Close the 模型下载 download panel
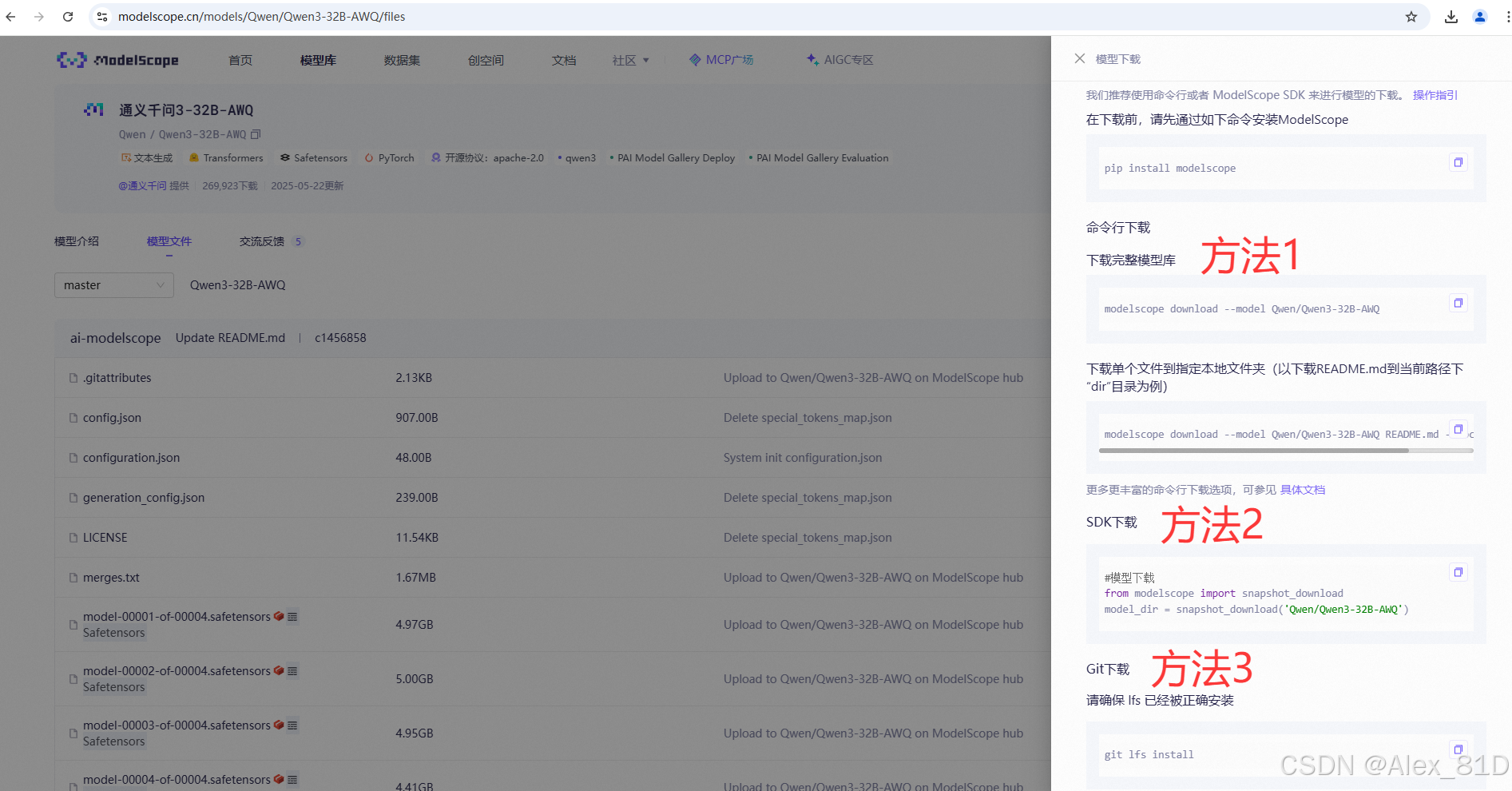This screenshot has width=1512, height=791. (1079, 58)
